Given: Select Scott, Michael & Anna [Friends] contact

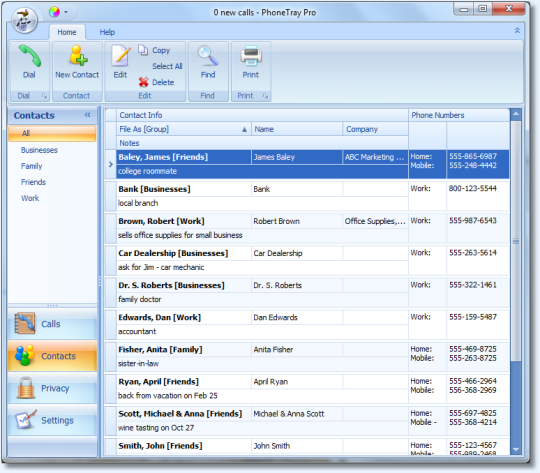Looking at the screenshot, I should point(180,414).
